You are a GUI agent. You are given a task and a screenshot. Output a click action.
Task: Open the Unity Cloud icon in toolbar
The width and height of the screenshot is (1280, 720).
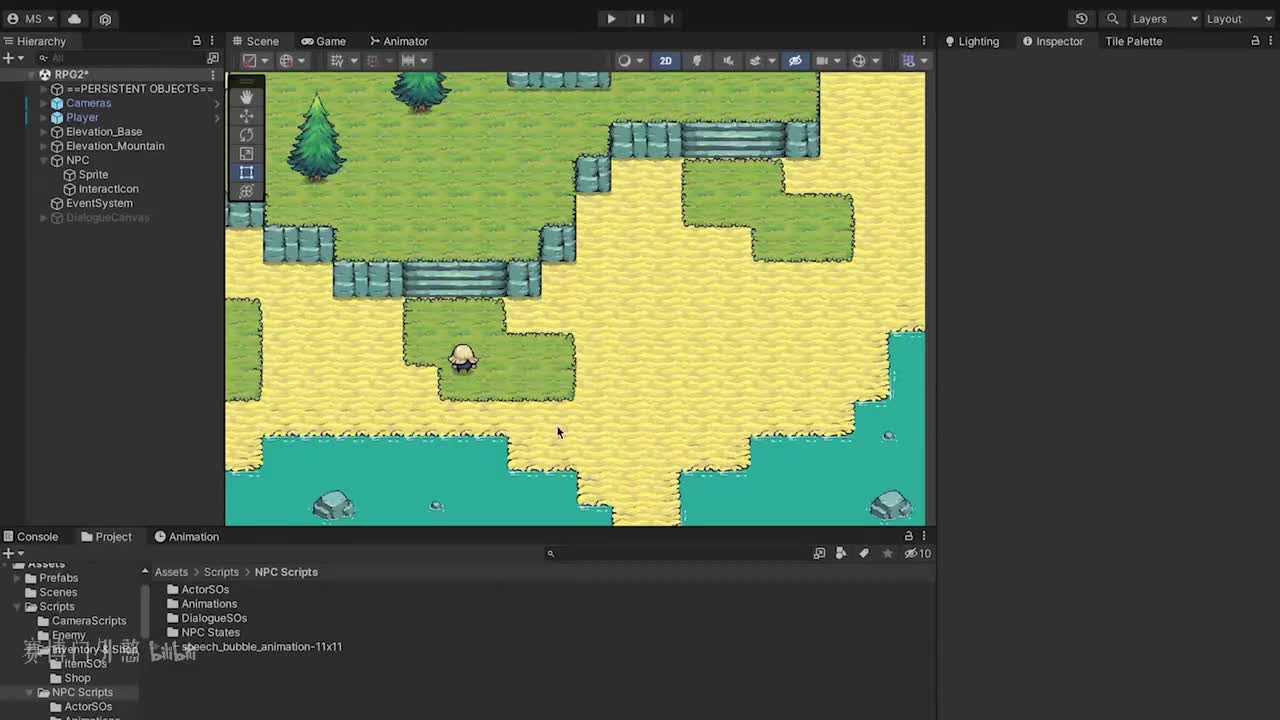click(x=75, y=19)
